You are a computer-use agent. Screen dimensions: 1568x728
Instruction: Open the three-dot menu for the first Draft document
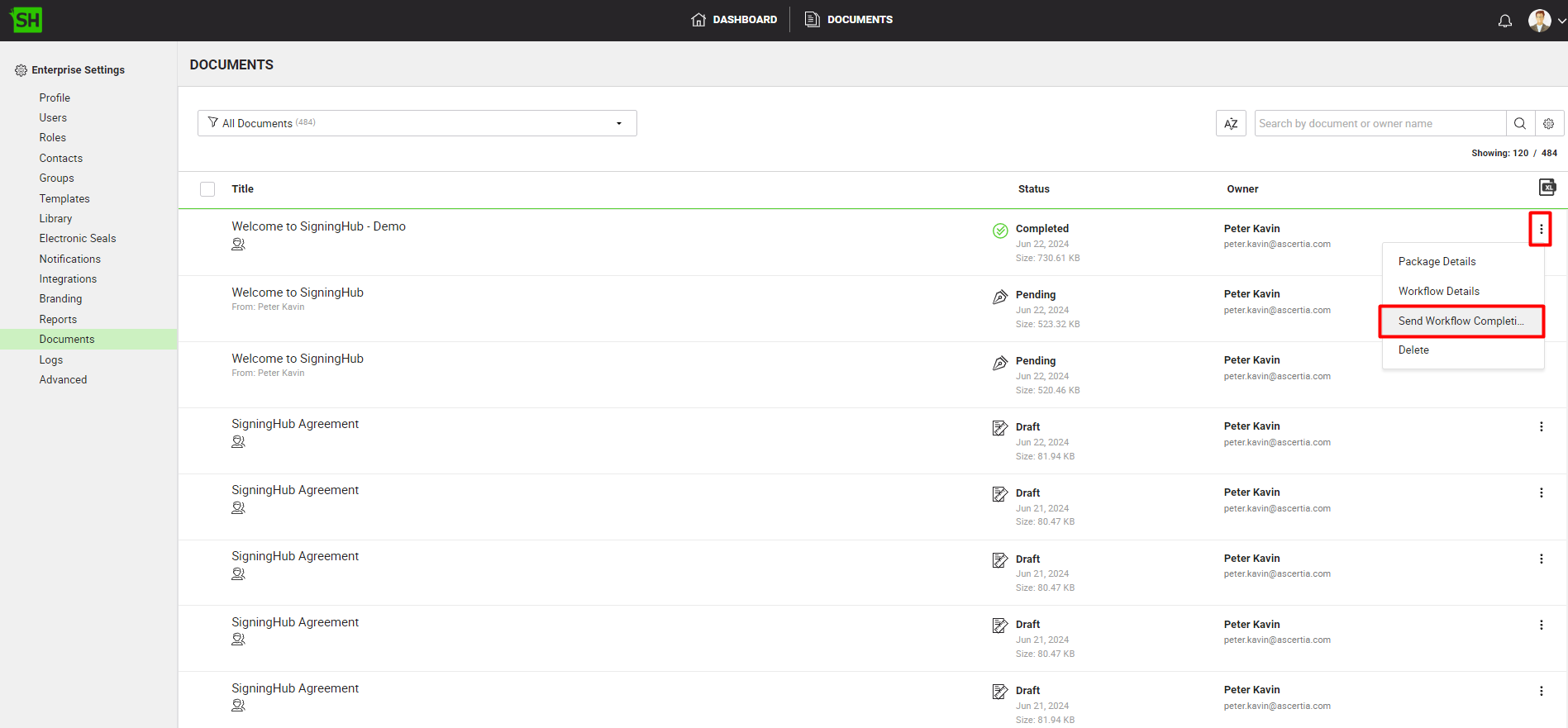pyautogui.click(x=1541, y=426)
